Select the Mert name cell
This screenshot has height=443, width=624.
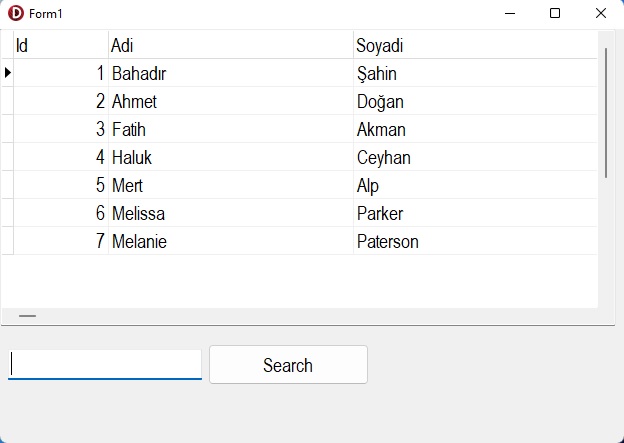click(230, 185)
